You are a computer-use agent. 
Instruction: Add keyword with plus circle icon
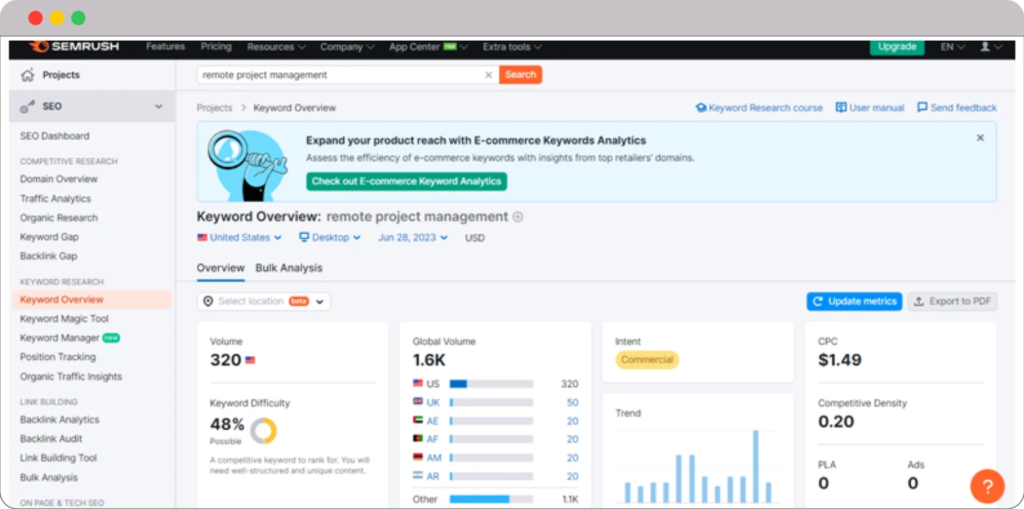pos(518,217)
